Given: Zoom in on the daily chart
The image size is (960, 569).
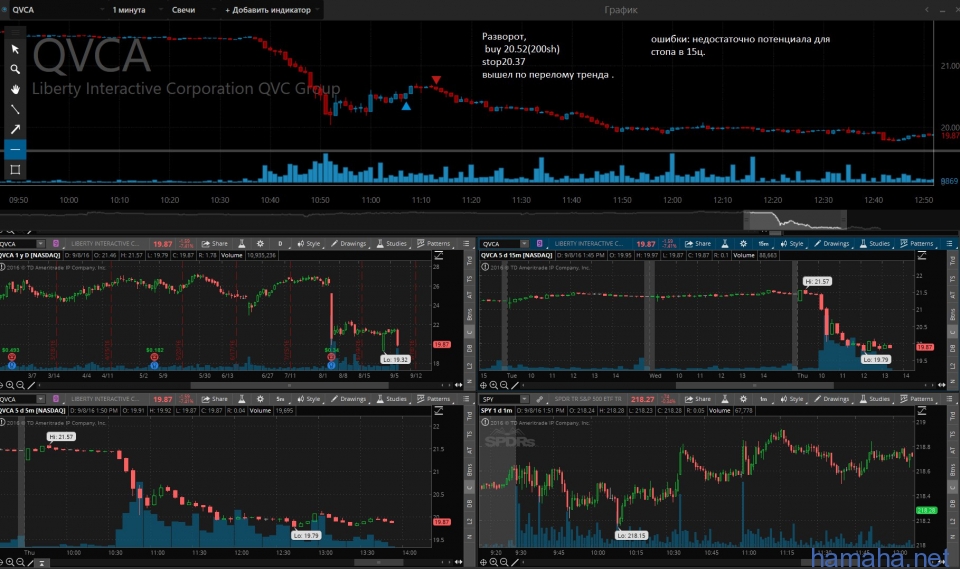Looking at the screenshot, I should coord(10,385).
